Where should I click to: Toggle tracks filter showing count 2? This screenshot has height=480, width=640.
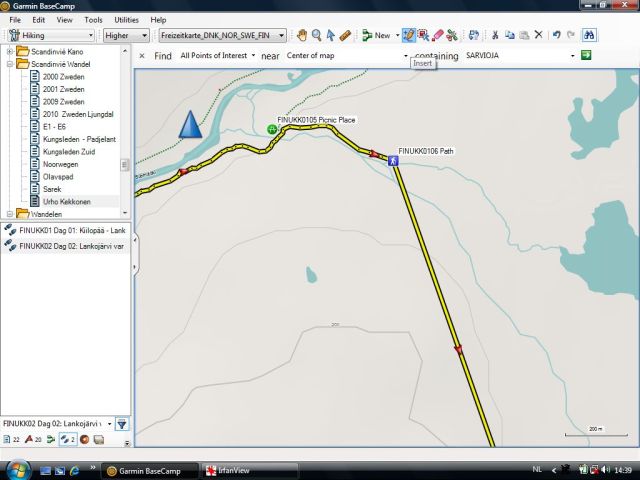67,439
